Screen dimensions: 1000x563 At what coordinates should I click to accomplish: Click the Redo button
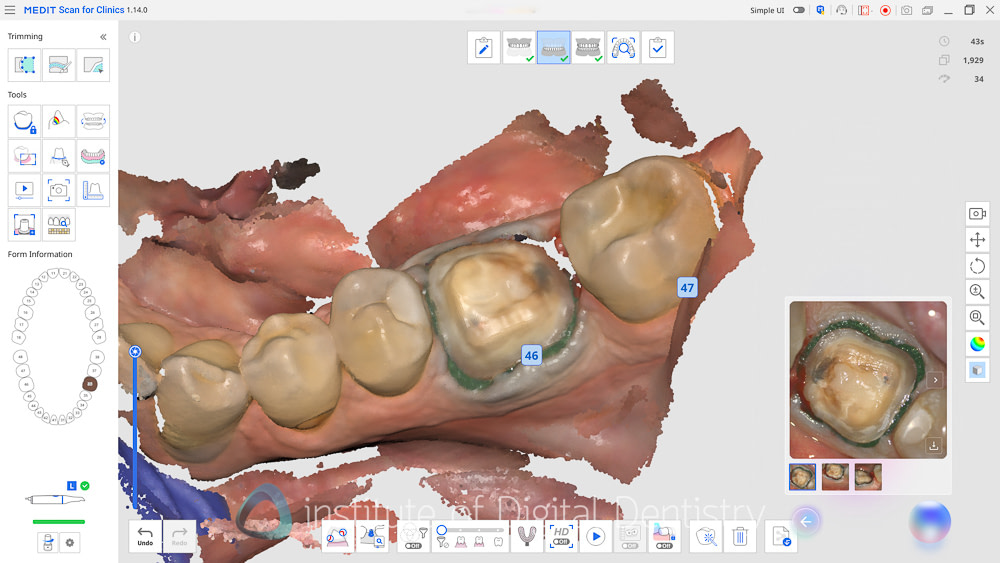click(179, 536)
